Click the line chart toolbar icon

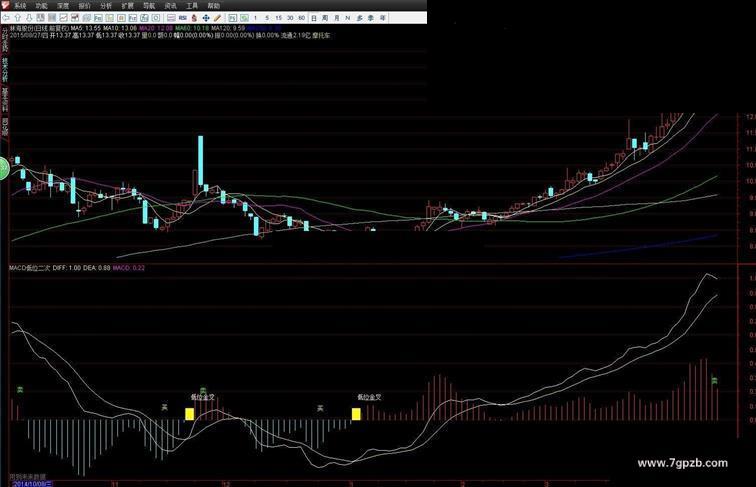63,18
